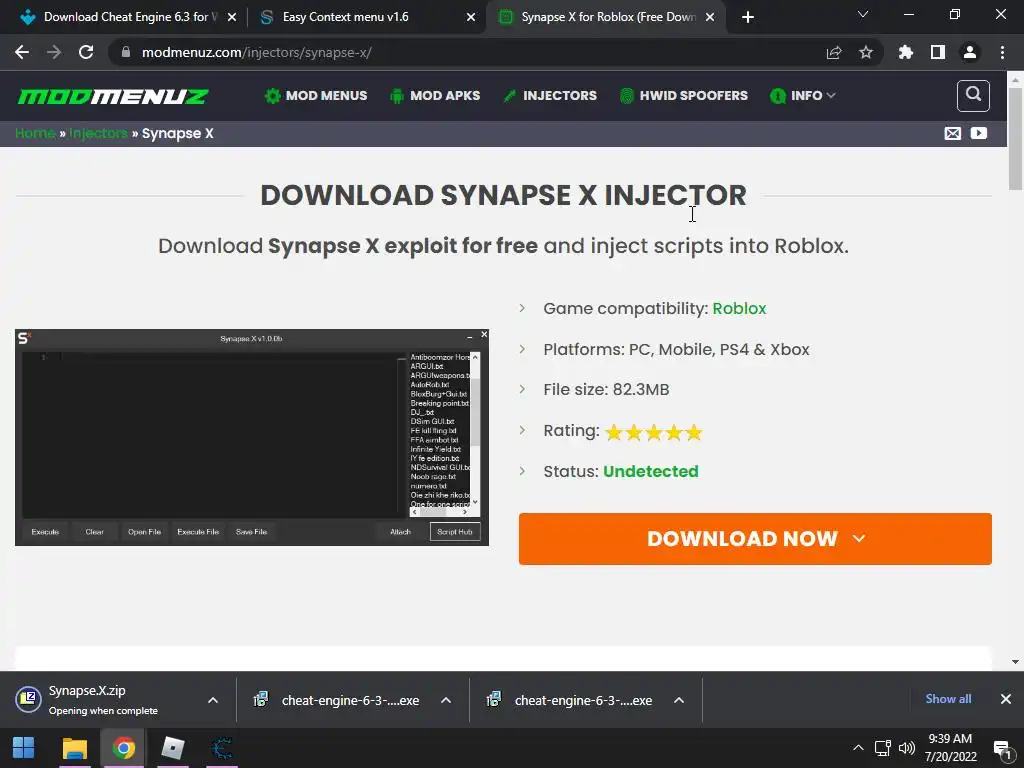Open the notification center icon
1024x768 pixels.
click(1002, 748)
